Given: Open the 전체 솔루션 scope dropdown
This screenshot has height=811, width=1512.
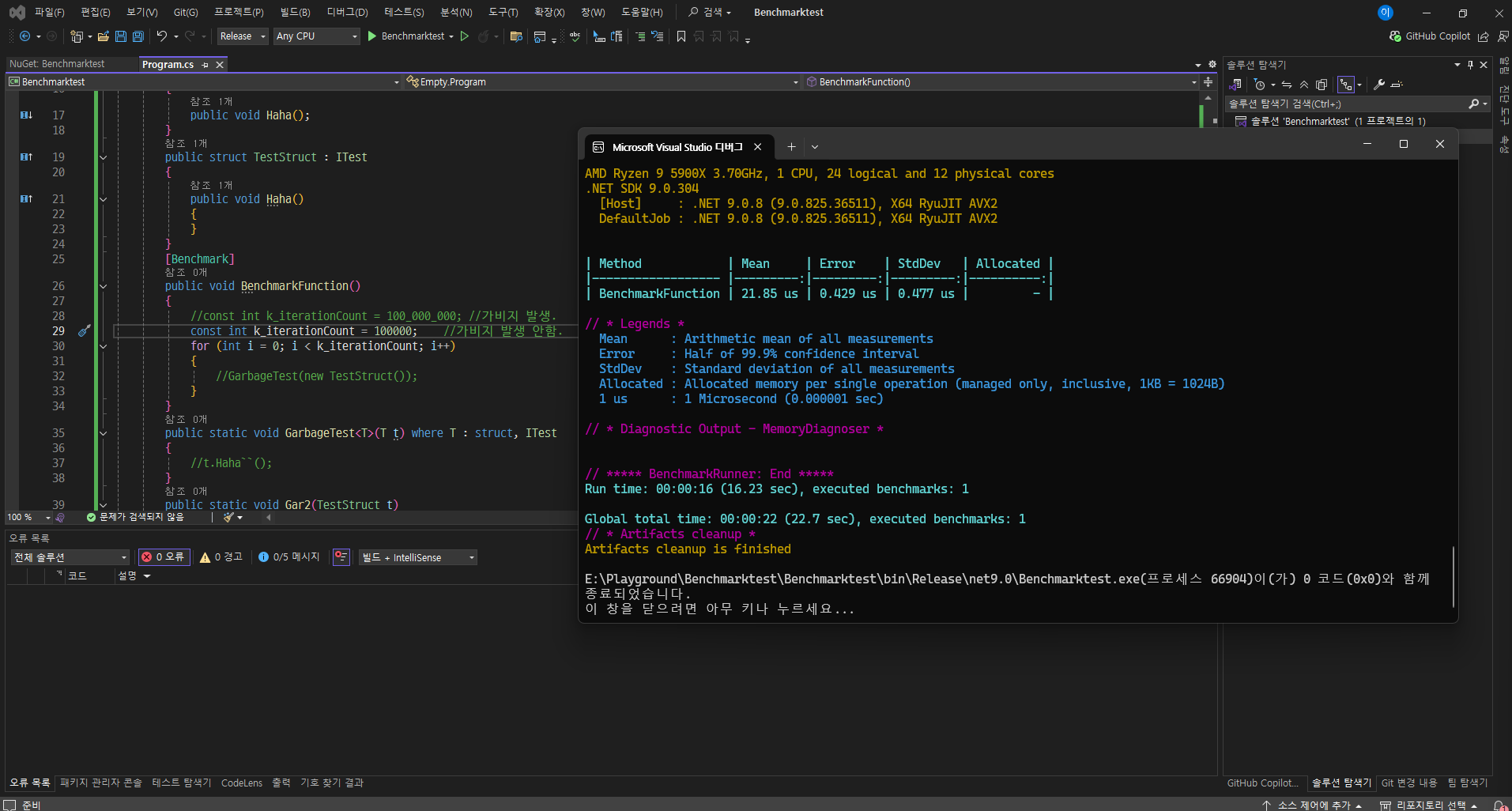Looking at the screenshot, I should click(70, 557).
